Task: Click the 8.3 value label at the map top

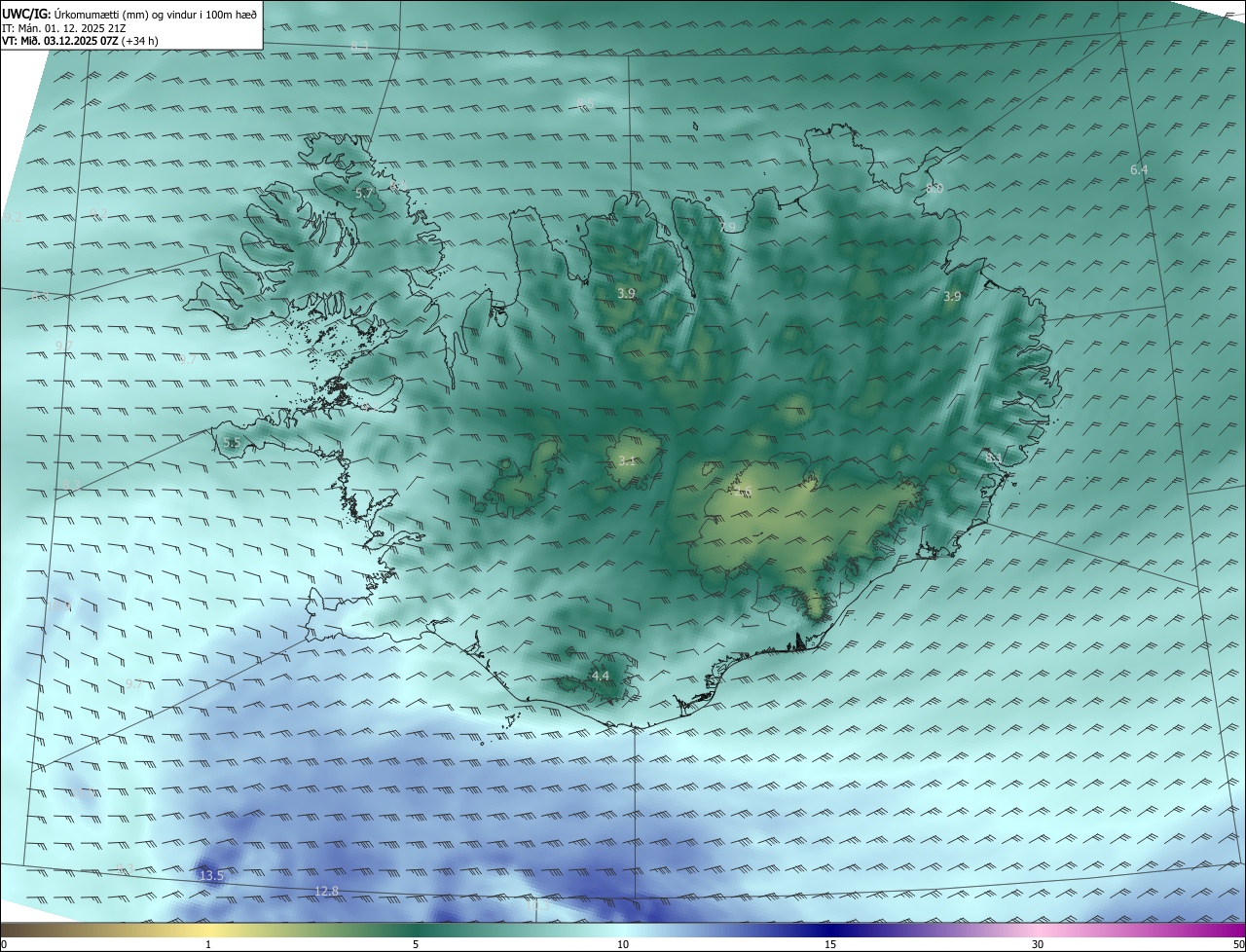Action: [x=360, y=47]
